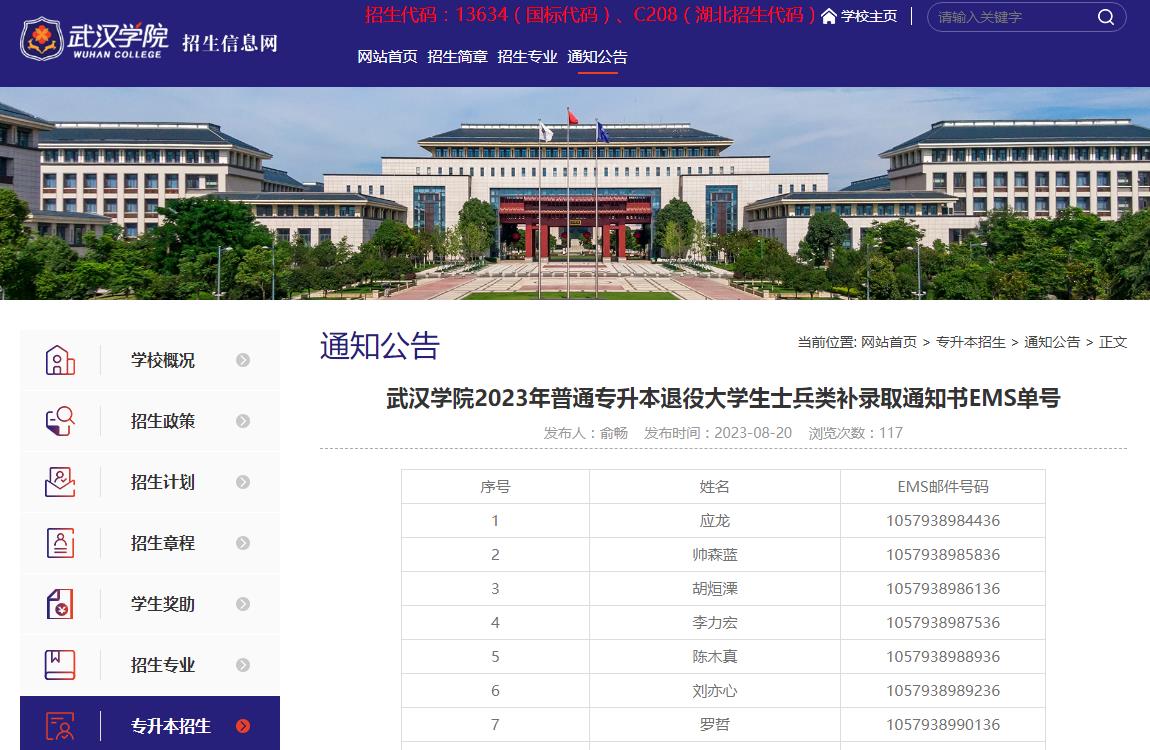This screenshot has height=750, width=1150.
Task: Select EMS number 1057938986136
Action: coord(942,588)
